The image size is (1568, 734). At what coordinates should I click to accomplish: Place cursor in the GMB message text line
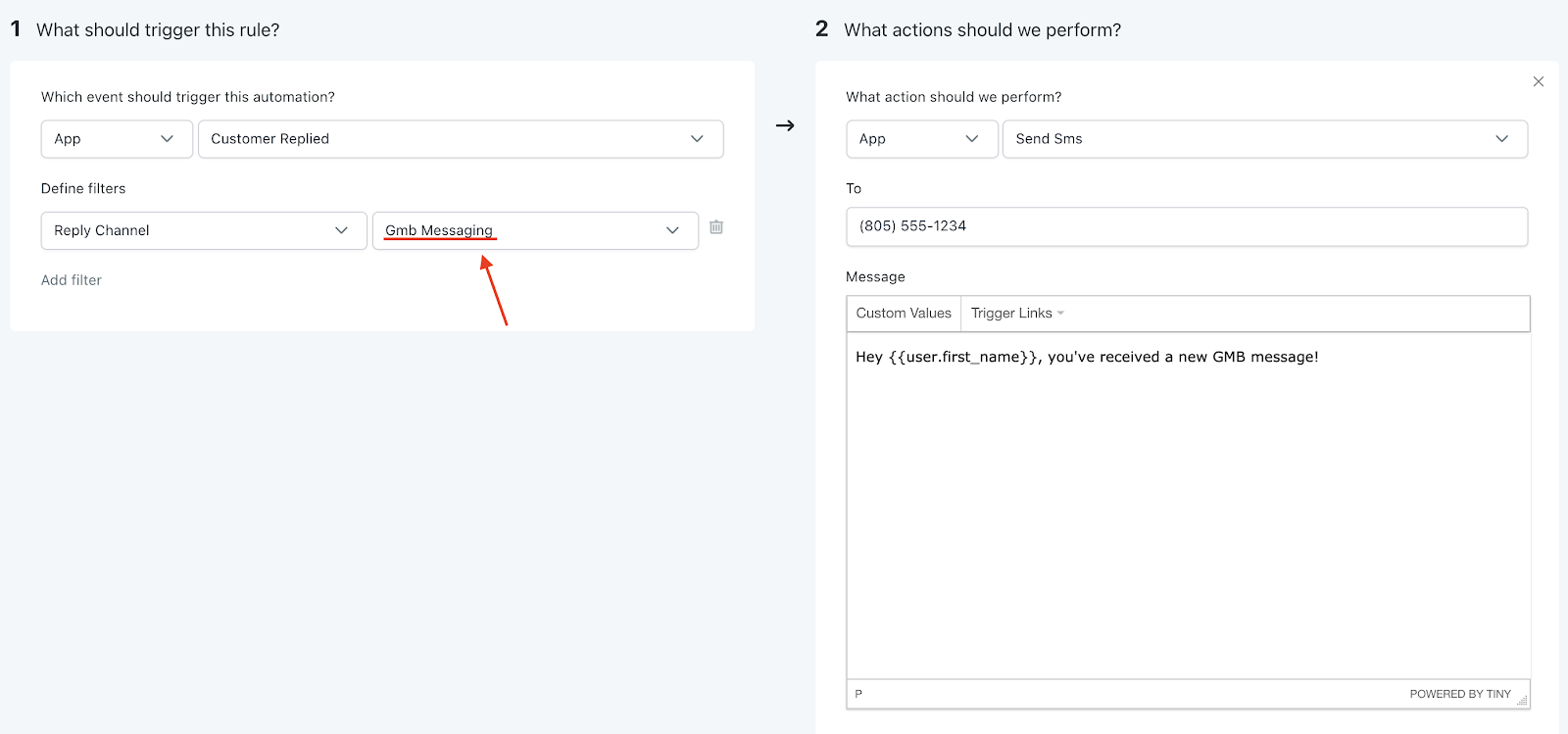click(x=1087, y=357)
